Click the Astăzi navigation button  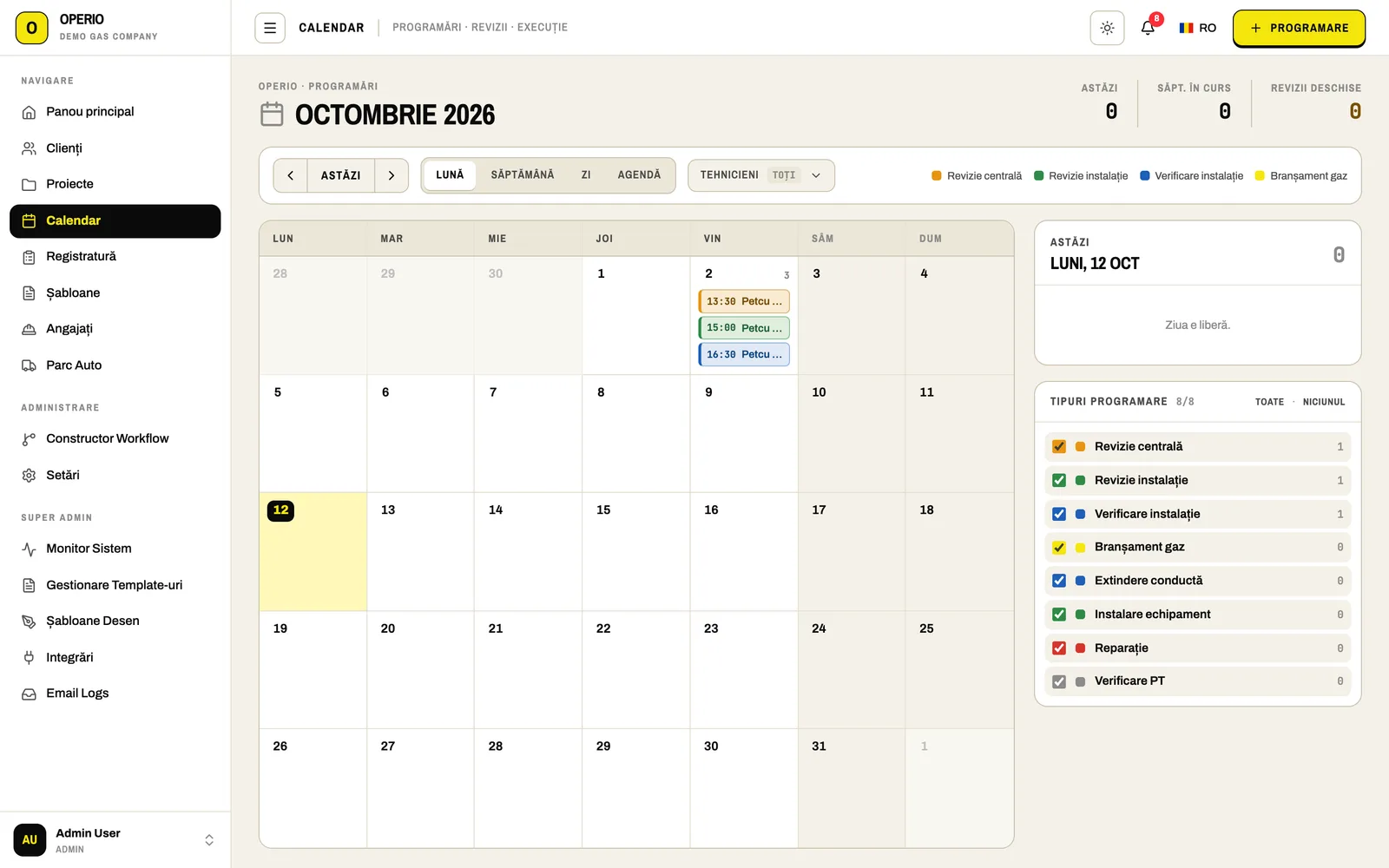[x=340, y=175]
